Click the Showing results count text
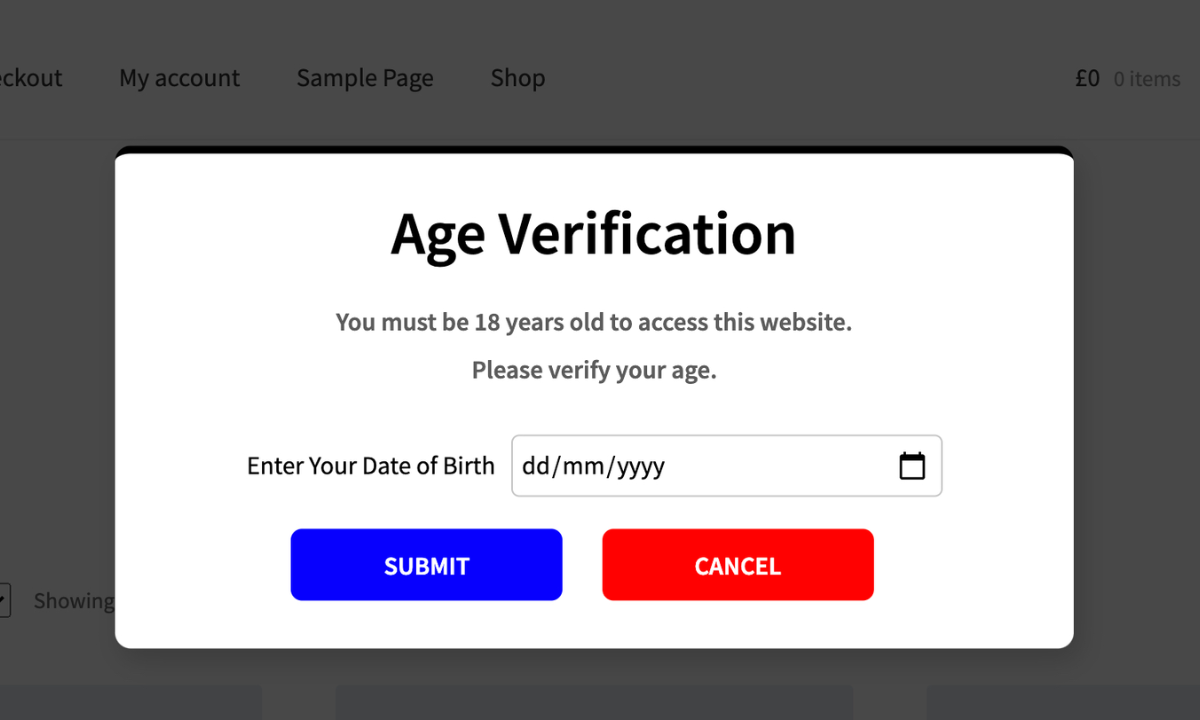The height and width of the screenshot is (720, 1200). coord(74,601)
